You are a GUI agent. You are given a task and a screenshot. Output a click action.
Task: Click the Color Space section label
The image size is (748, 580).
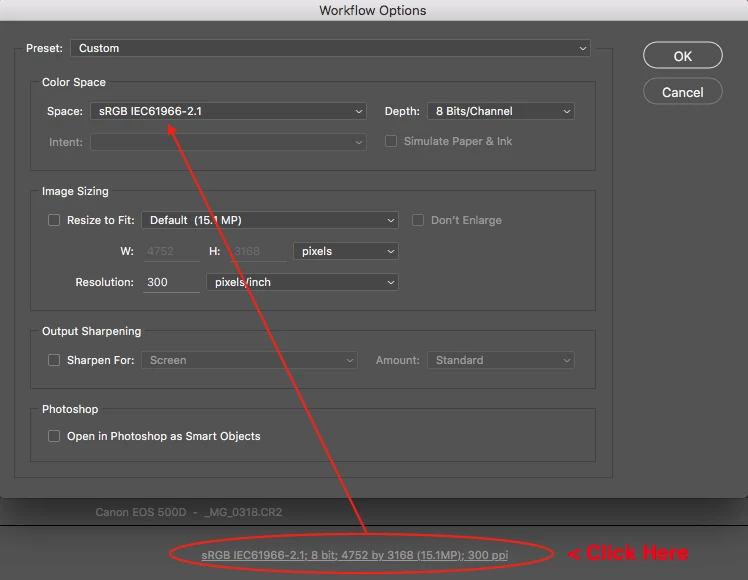(x=74, y=82)
